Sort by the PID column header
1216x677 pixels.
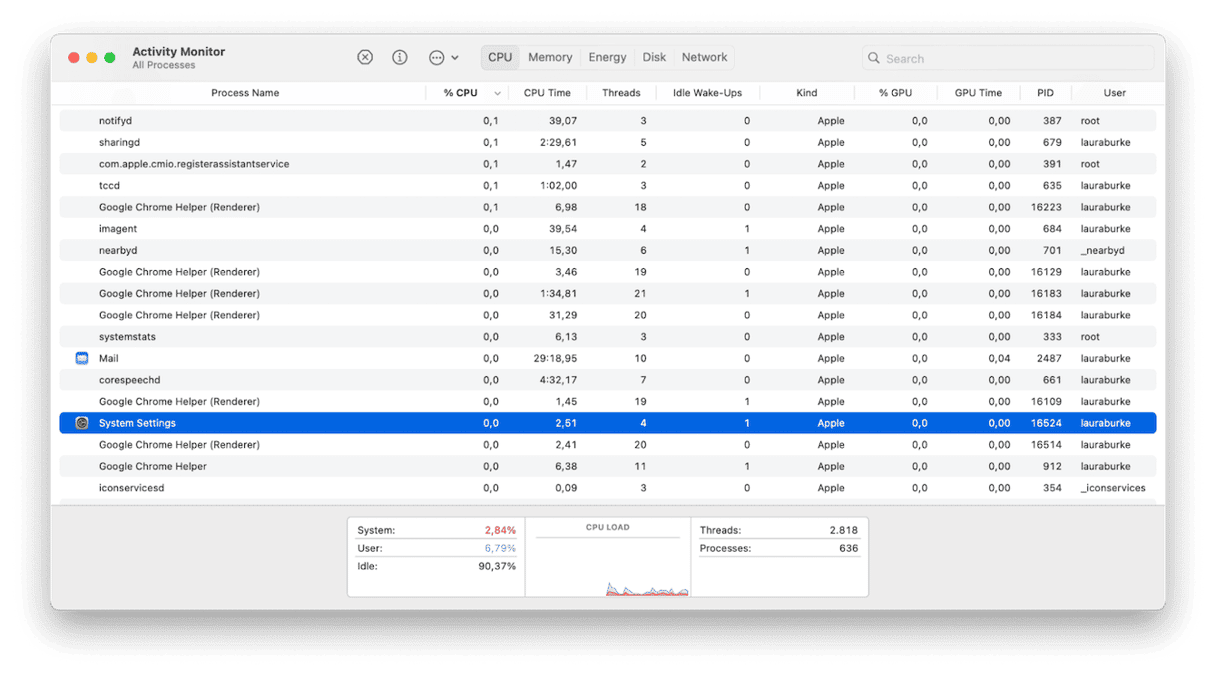coord(1045,92)
